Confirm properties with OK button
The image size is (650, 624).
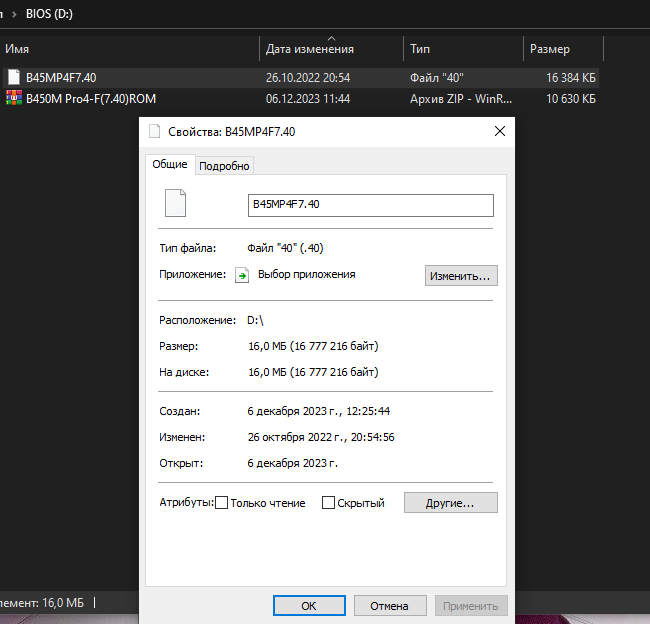(309, 606)
